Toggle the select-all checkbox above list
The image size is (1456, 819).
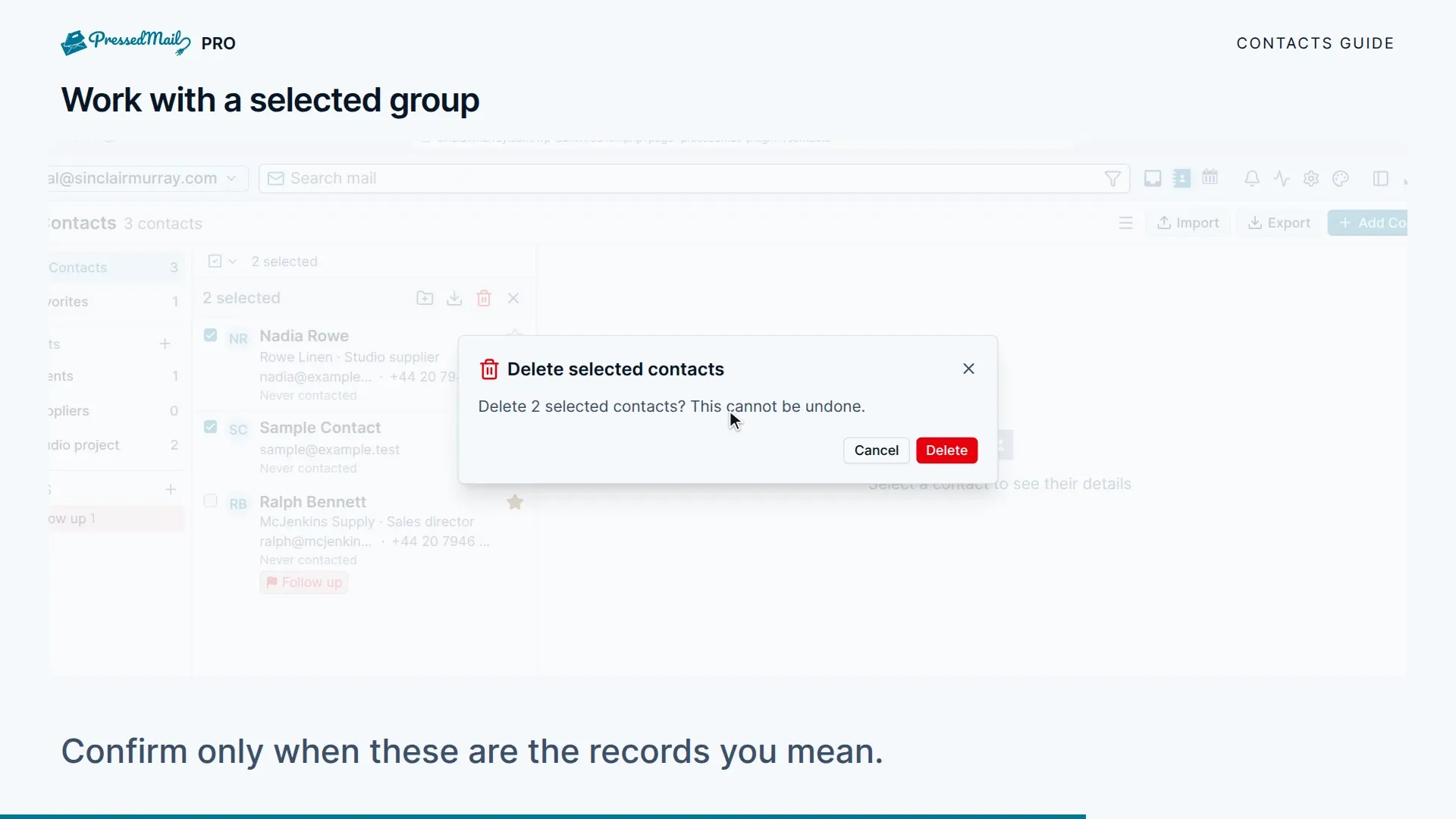pyautogui.click(x=215, y=261)
